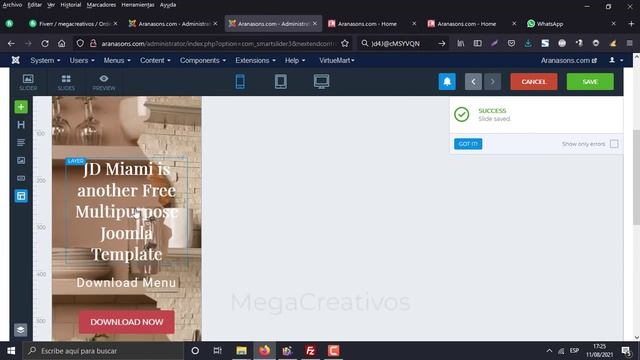Click the browser search field

pos(402,43)
